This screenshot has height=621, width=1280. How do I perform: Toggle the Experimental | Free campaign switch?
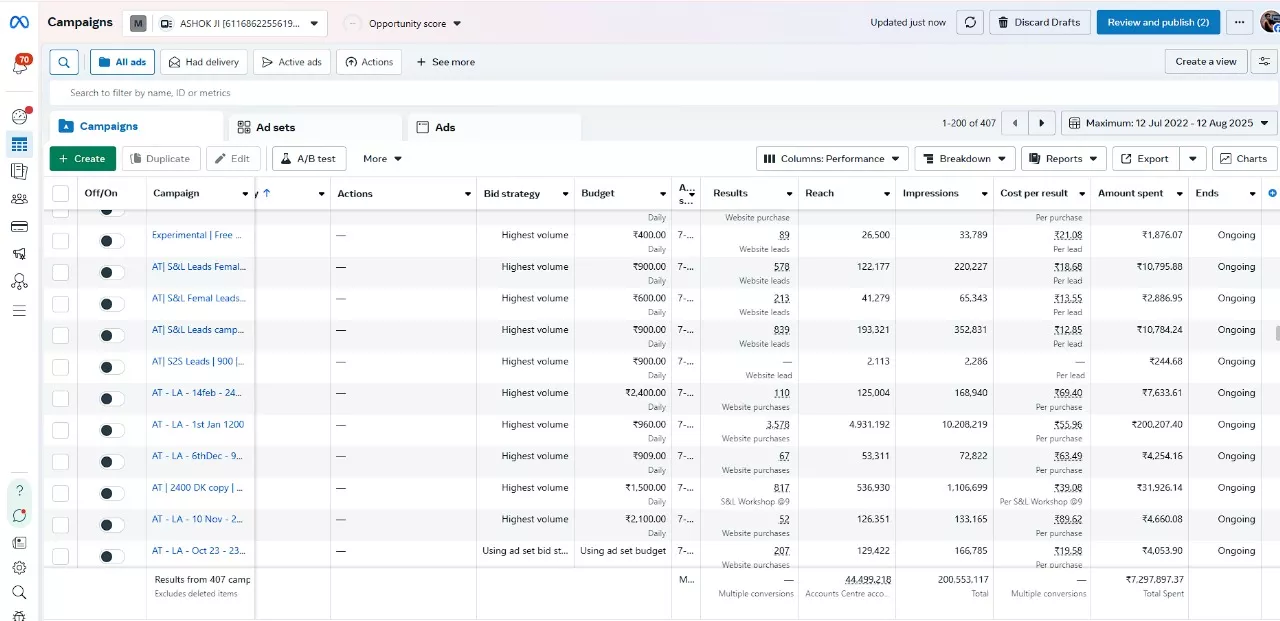112,240
